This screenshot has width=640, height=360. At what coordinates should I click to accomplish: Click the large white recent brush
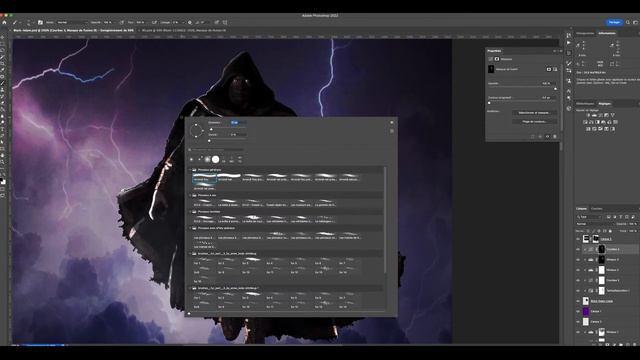(x=216, y=160)
